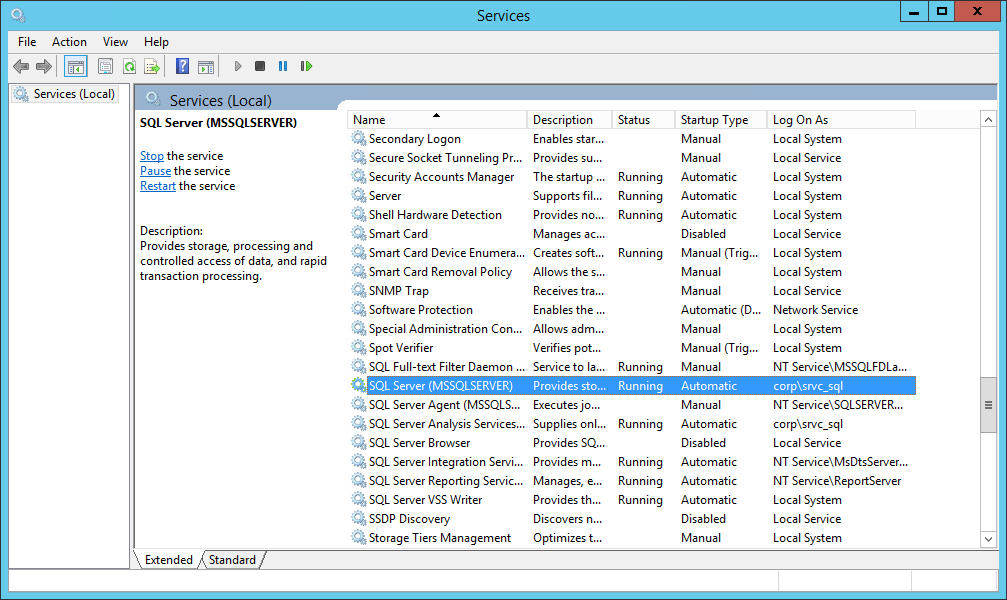The width and height of the screenshot is (1007, 600).
Task: Switch to the Standard tab
Action: [232, 560]
